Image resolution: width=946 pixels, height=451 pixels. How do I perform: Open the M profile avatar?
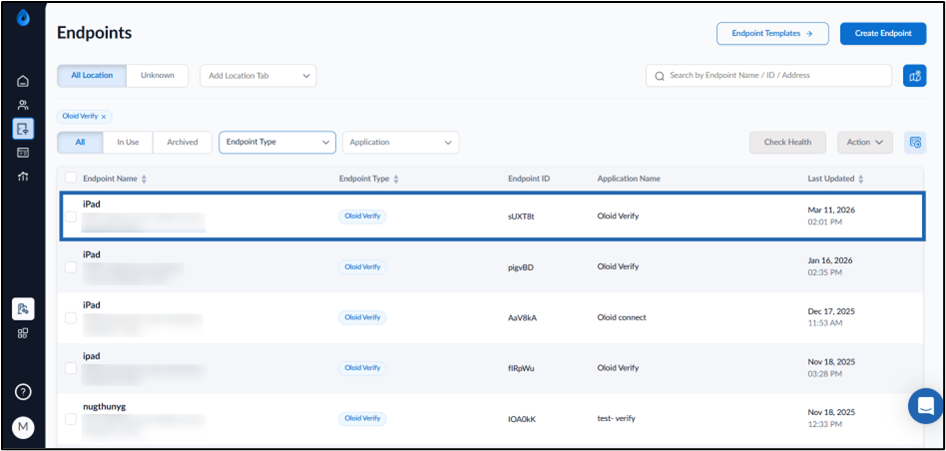point(23,427)
